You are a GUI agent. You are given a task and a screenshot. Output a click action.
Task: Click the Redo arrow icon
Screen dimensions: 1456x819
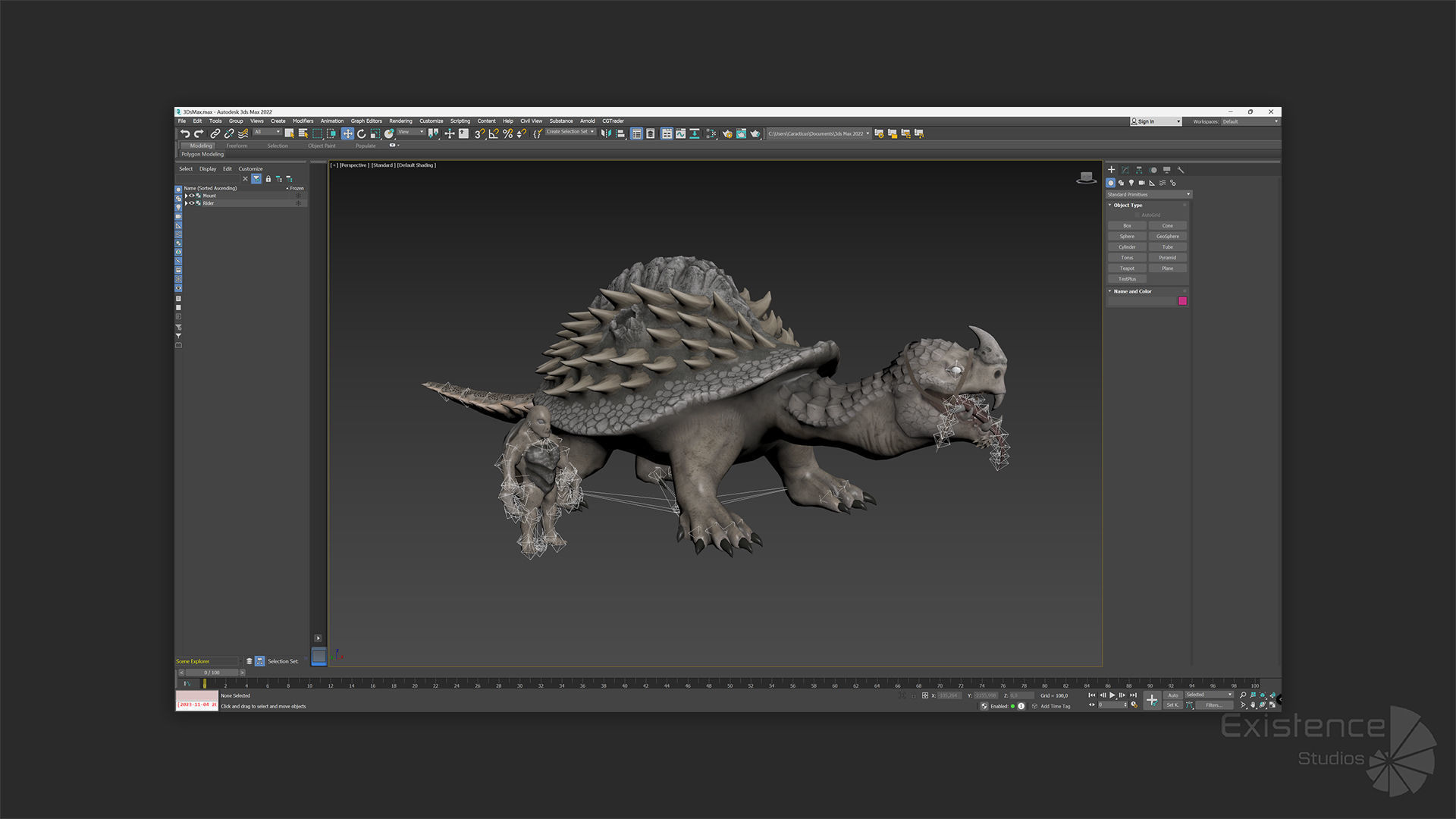[199, 133]
